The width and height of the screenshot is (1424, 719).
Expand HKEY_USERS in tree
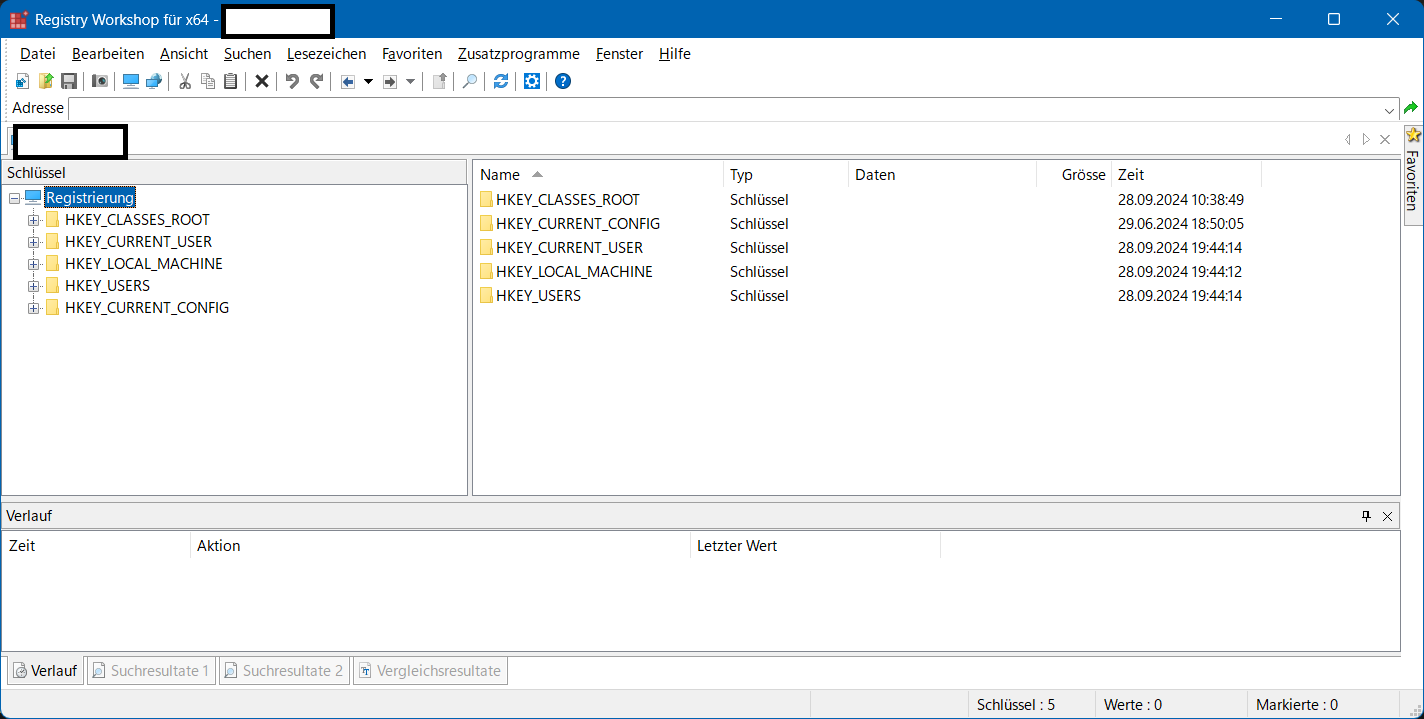(34, 286)
